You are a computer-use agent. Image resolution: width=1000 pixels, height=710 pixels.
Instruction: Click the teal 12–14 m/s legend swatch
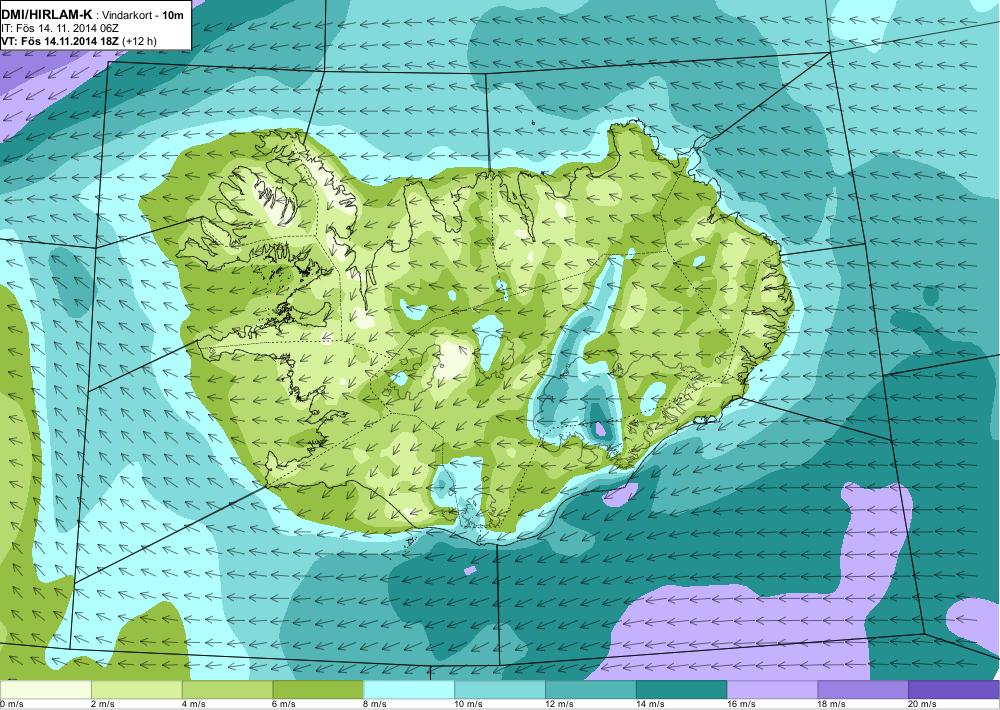click(591, 690)
